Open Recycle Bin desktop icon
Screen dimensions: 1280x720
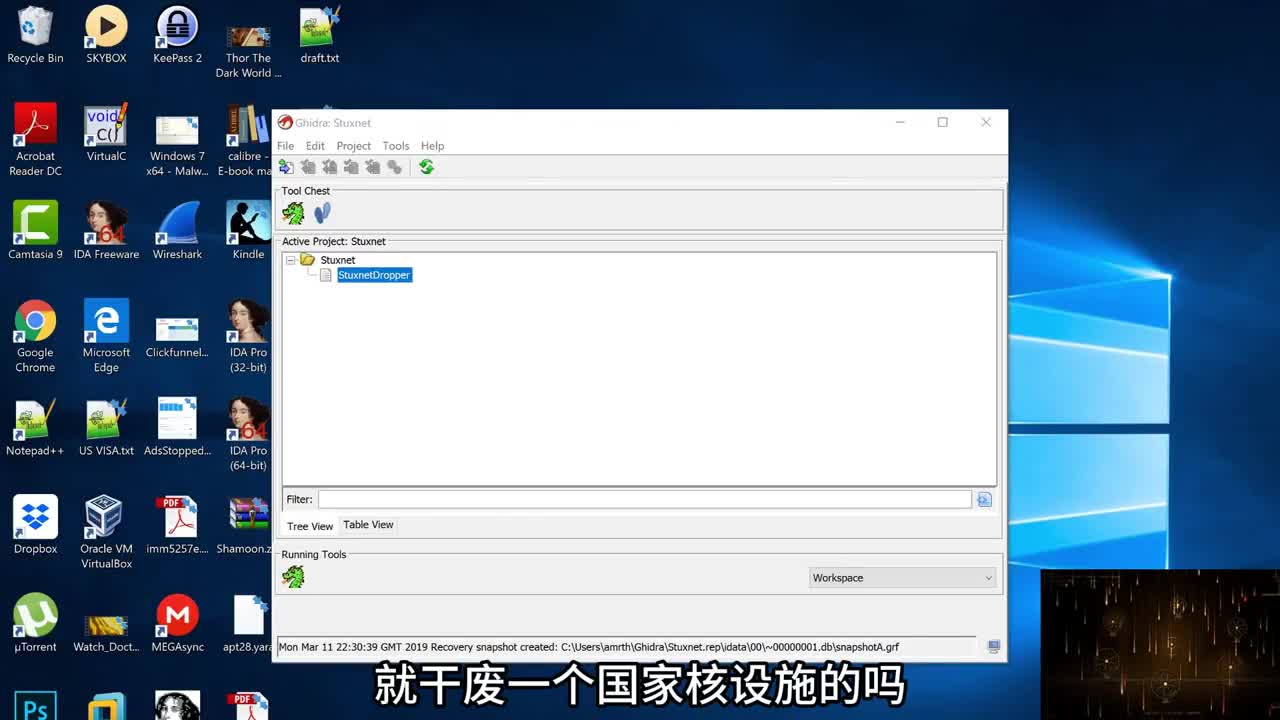[x=35, y=35]
